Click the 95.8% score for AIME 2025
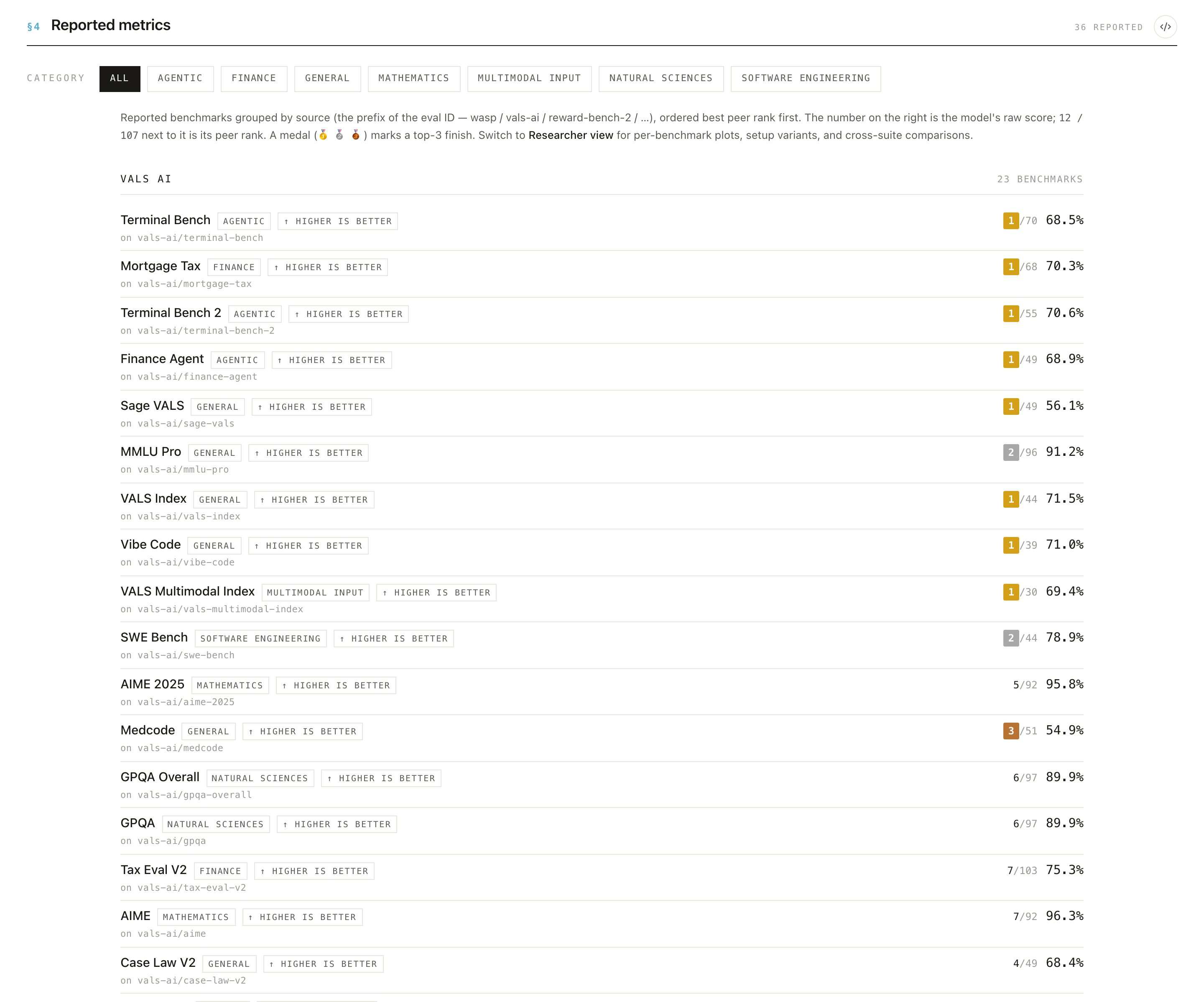Viewport: 1204px width, 1002px height. coord(1065,684)
